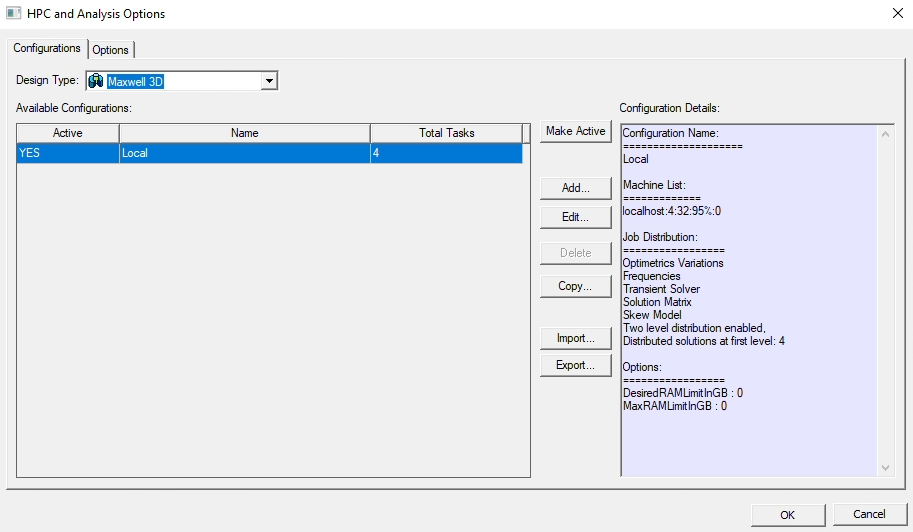The width and height of the screenshot is (913, 532).
Task: Close the HPC and Analysis Options dialog
Action: 898,13
